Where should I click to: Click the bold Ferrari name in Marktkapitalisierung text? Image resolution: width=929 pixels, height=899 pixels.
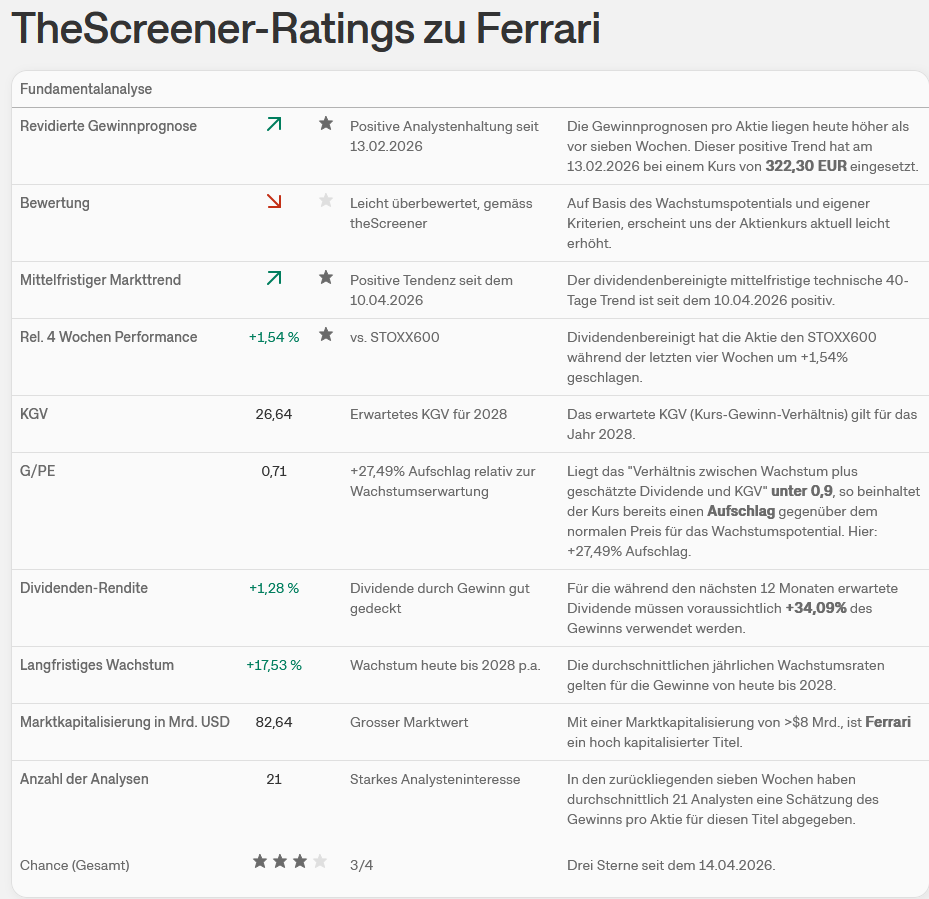888,722
